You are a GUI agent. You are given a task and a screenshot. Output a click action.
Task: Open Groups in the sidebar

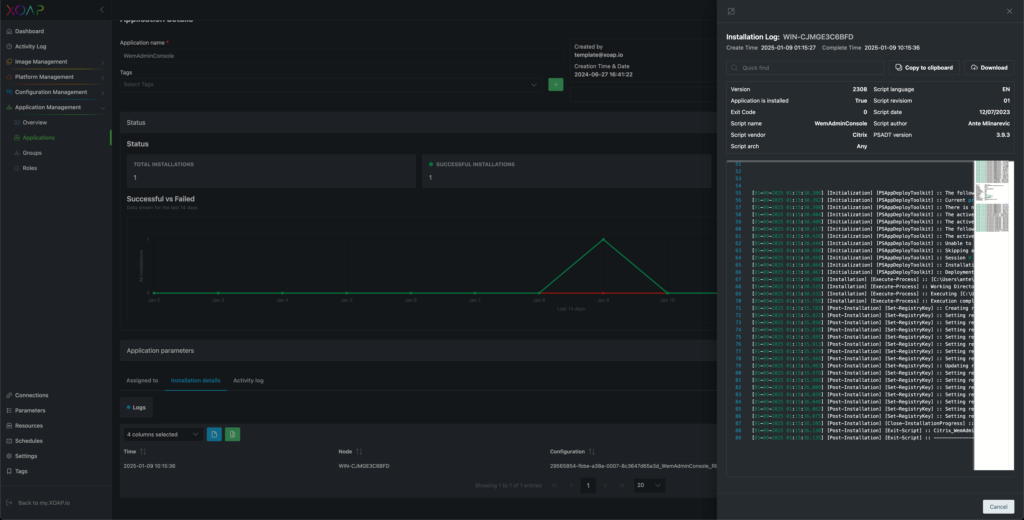[x=32, y=153]
